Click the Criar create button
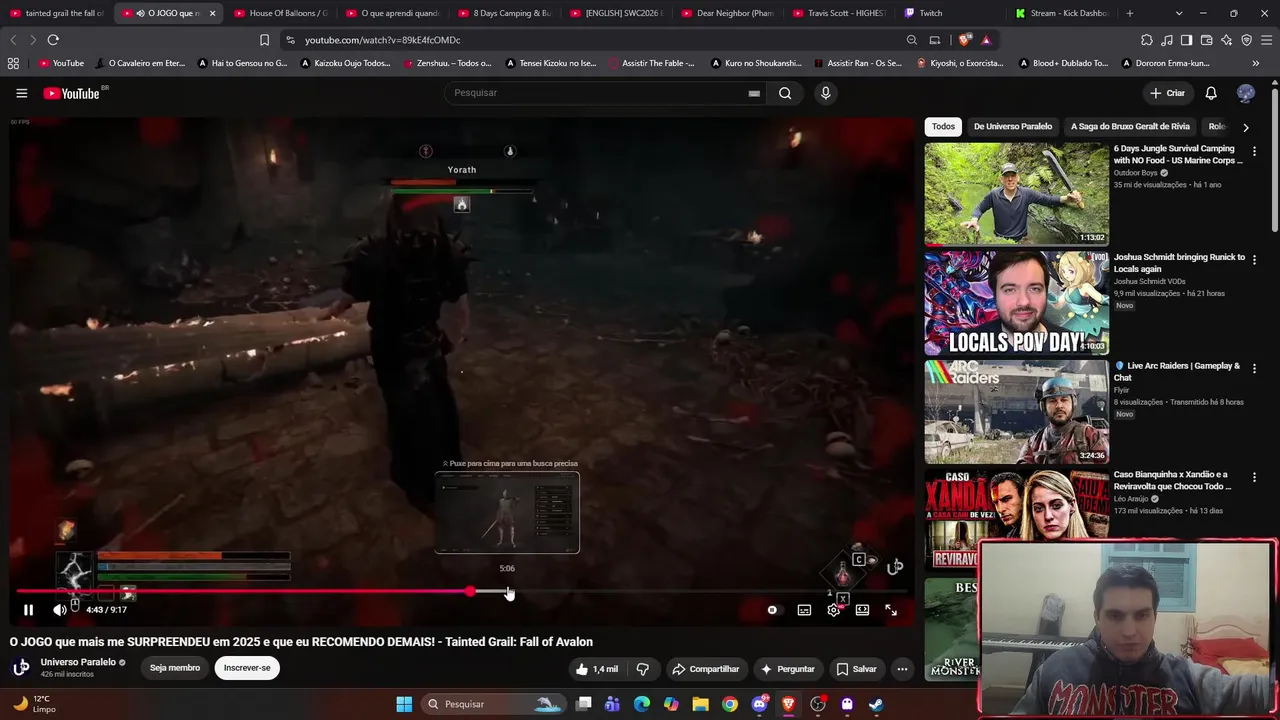 click(x=1167, y=93)
